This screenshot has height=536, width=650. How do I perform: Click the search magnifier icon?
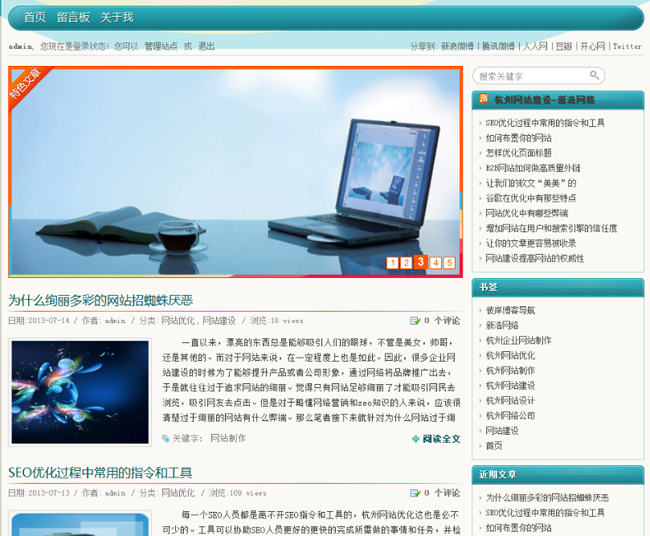[x=594, y=75]
